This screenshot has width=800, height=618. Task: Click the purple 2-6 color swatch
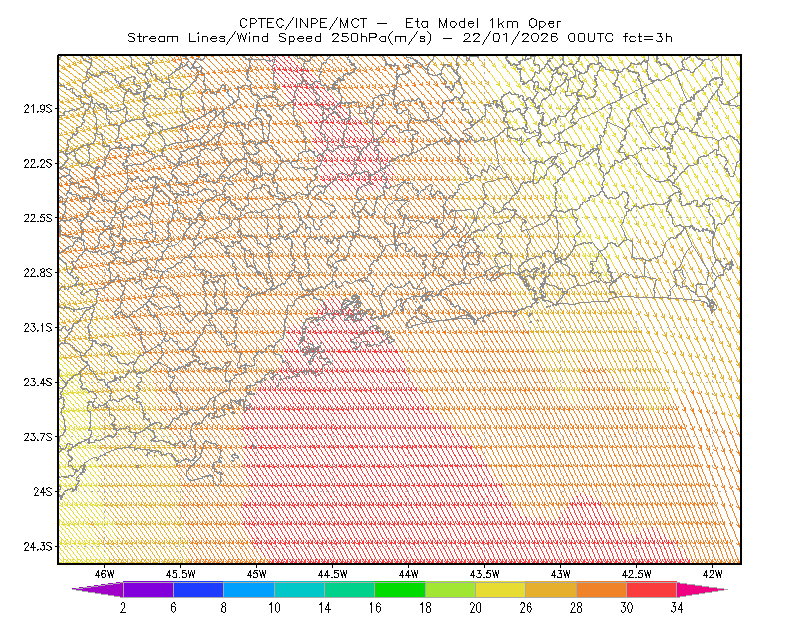[148, 589]
